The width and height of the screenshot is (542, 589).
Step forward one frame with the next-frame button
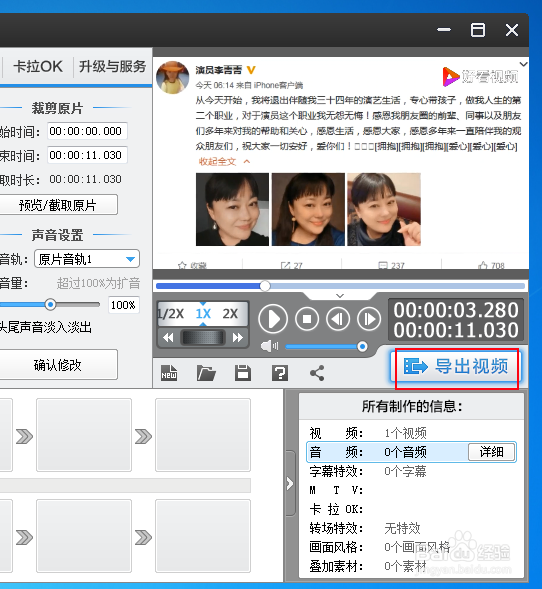pos(369,319)
